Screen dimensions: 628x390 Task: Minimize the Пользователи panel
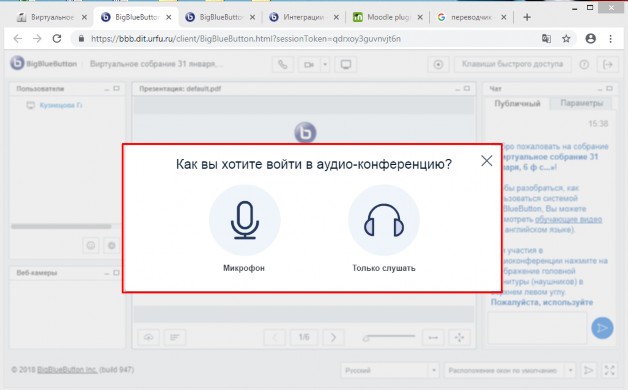pos(107,89)
